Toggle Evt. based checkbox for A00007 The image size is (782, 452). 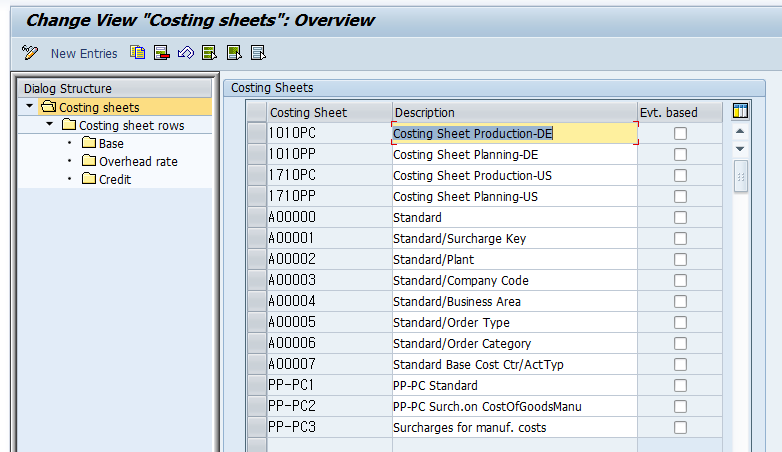[680, 364]
